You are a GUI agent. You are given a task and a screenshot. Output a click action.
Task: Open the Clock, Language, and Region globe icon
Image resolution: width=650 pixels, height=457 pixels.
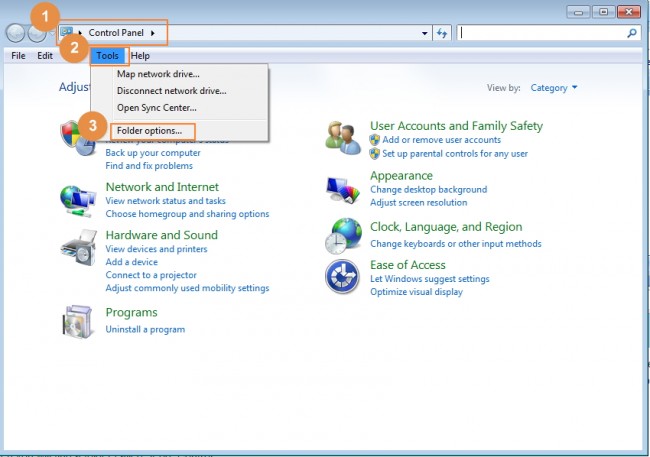(343, 236)
